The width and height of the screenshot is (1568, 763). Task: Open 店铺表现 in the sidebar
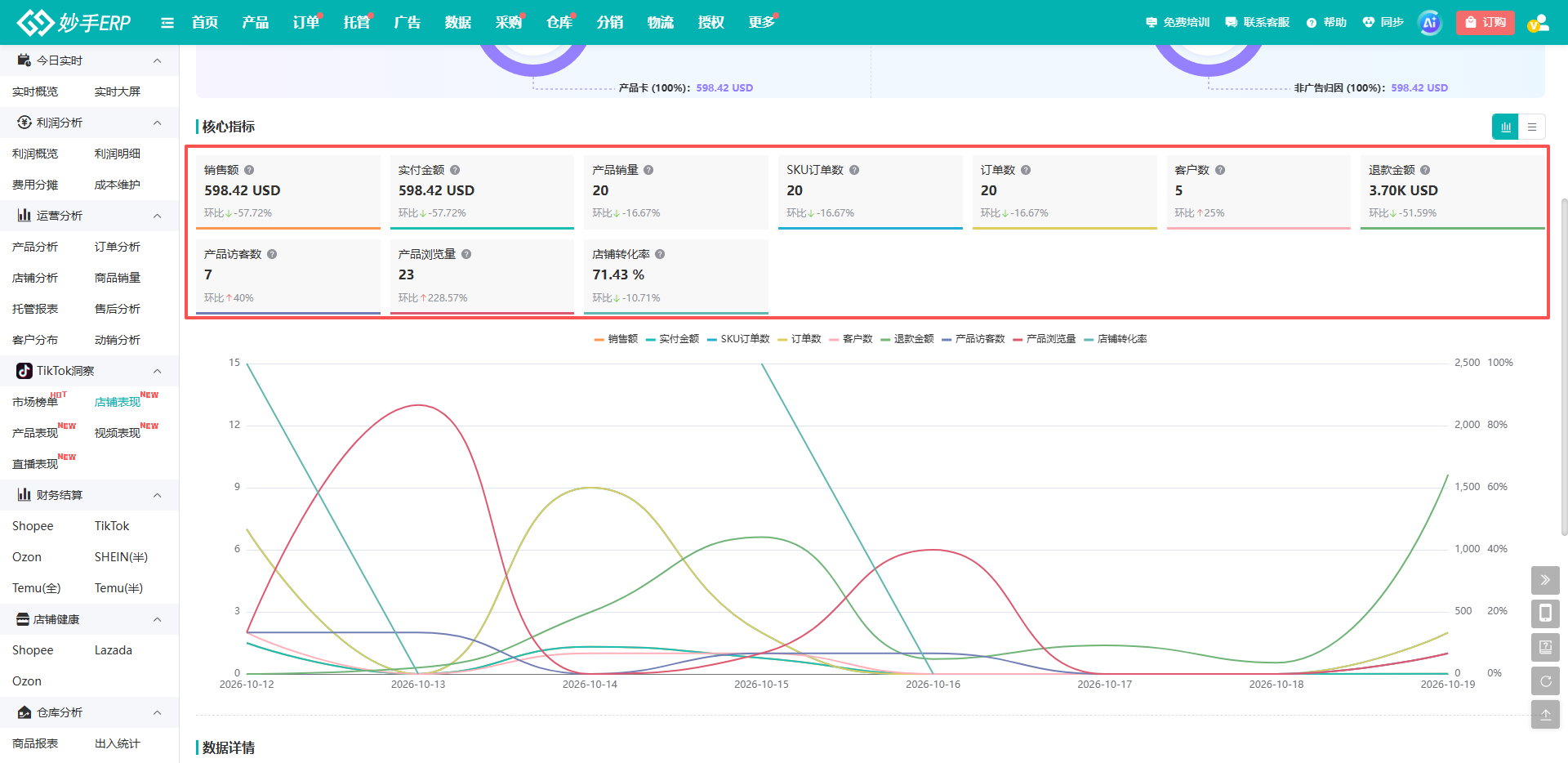(118, 402)
